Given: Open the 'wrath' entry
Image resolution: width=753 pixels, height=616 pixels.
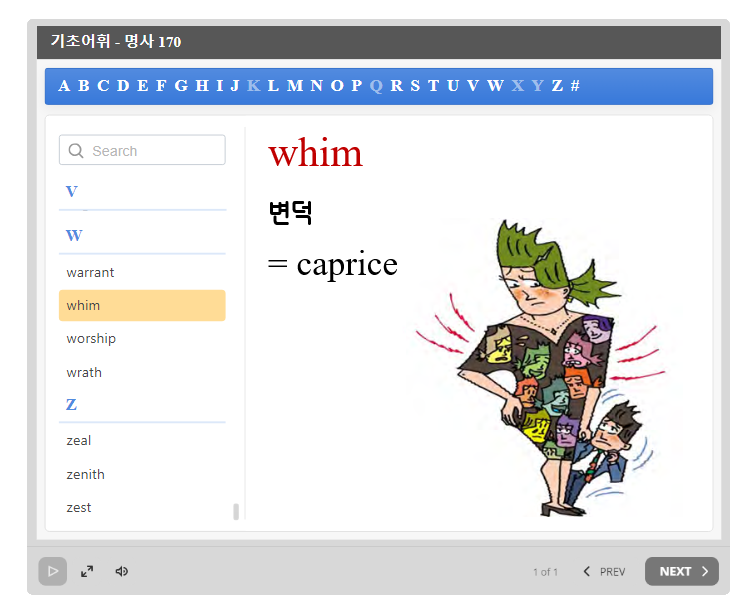Looking at the screenshot, I should (x=84, y=373).
